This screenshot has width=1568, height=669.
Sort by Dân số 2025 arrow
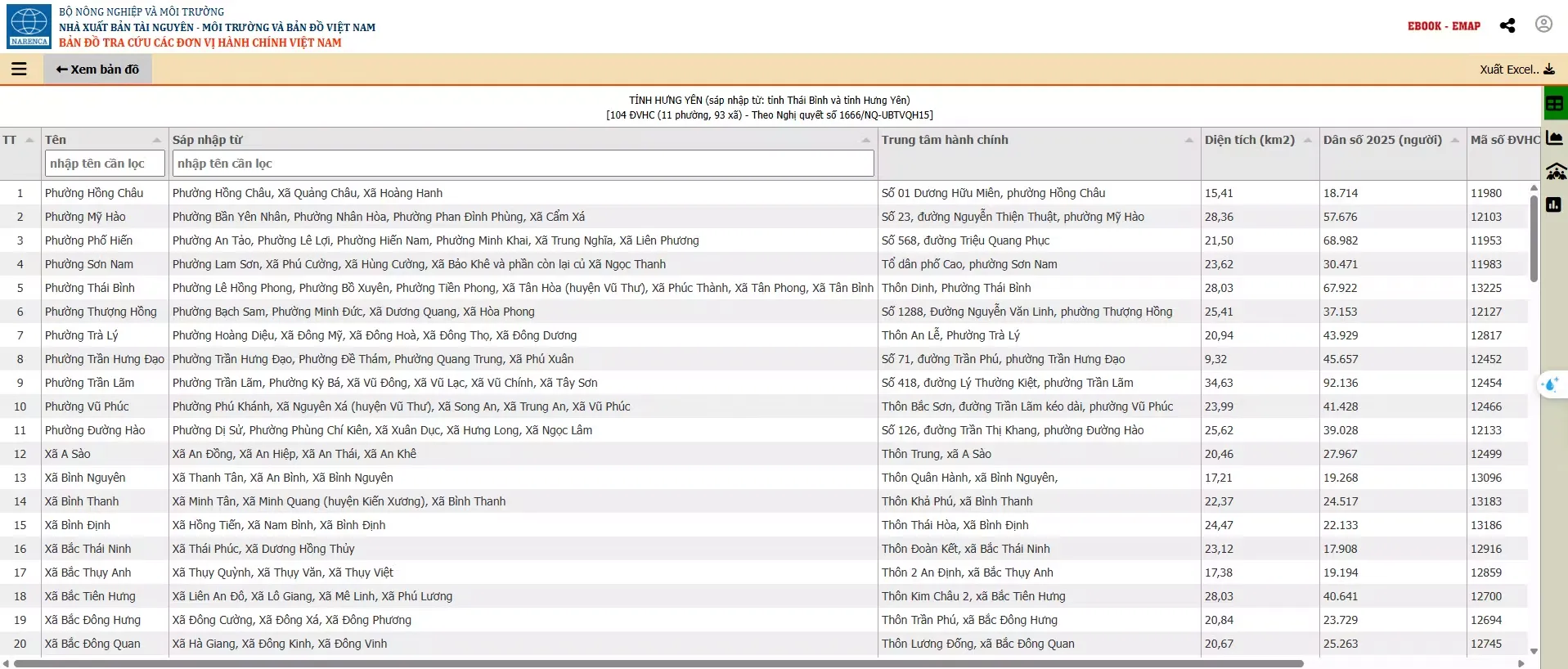pyautogui.click(x=1455, y=141)
